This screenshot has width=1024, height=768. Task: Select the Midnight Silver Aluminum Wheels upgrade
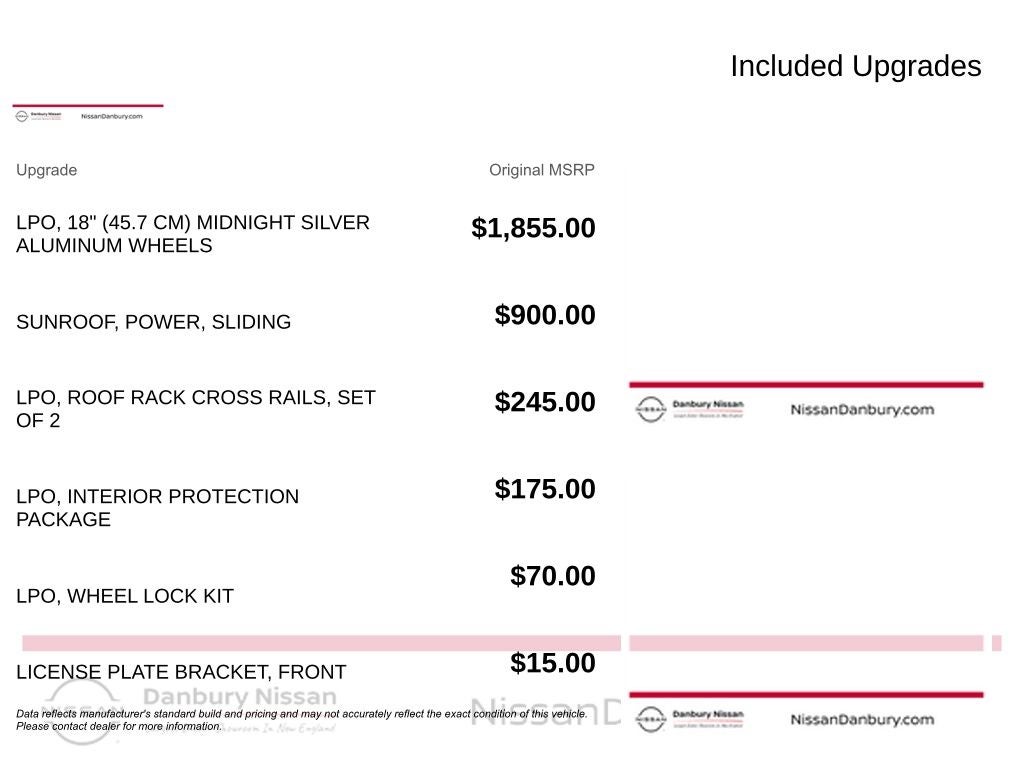point(193,234)
